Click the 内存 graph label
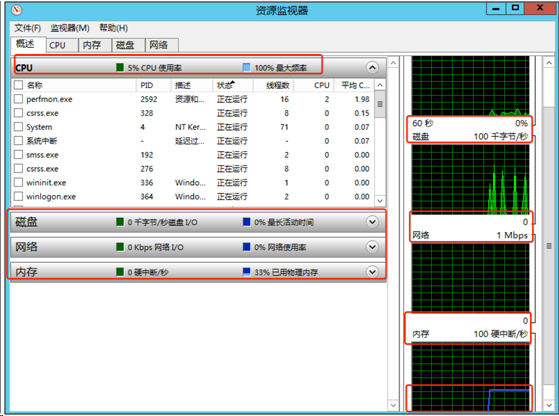Viewport: 559px width, 416px height. tap(421, 334)
